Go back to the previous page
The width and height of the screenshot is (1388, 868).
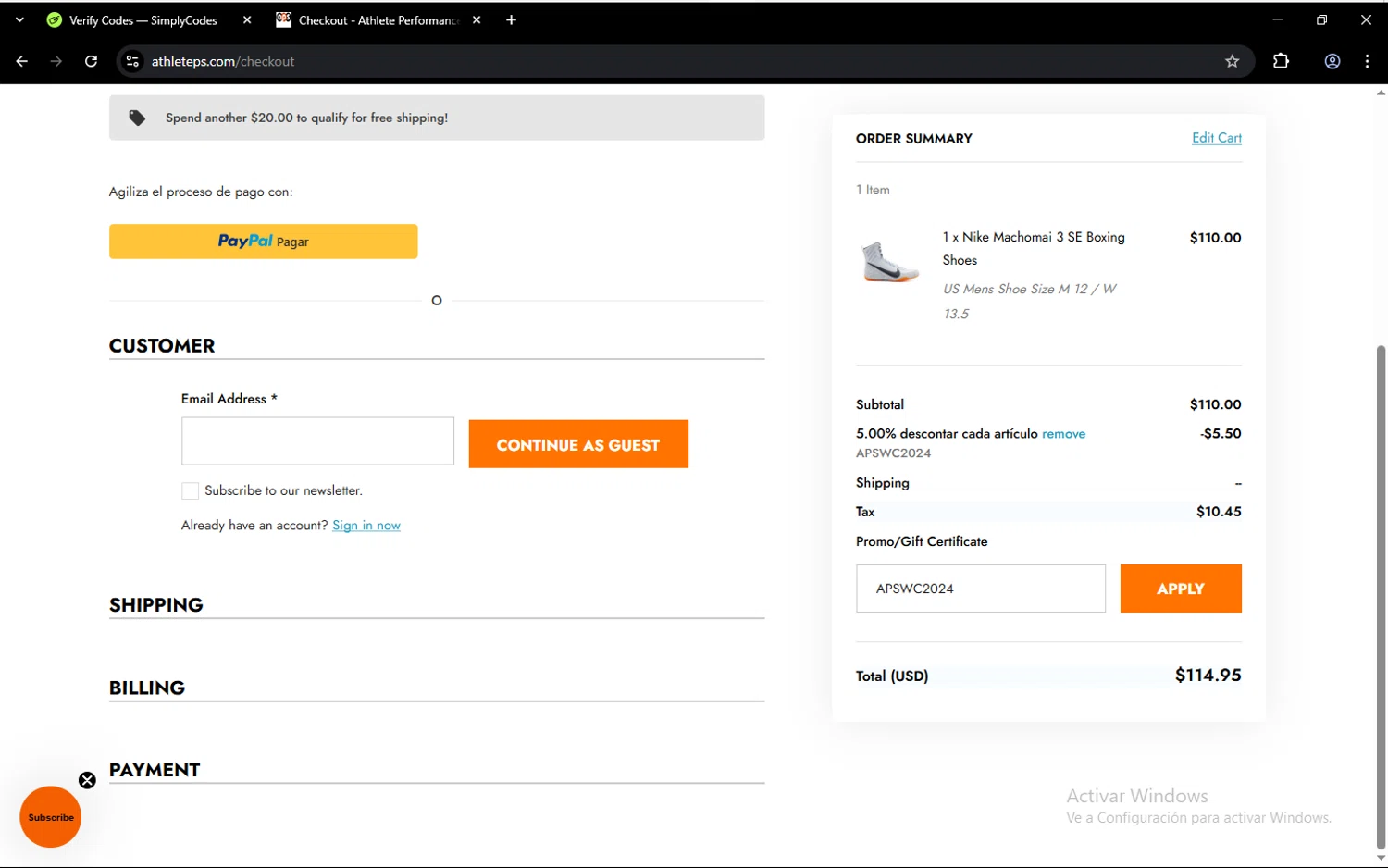pyautogui.click(x=21, y=61)
